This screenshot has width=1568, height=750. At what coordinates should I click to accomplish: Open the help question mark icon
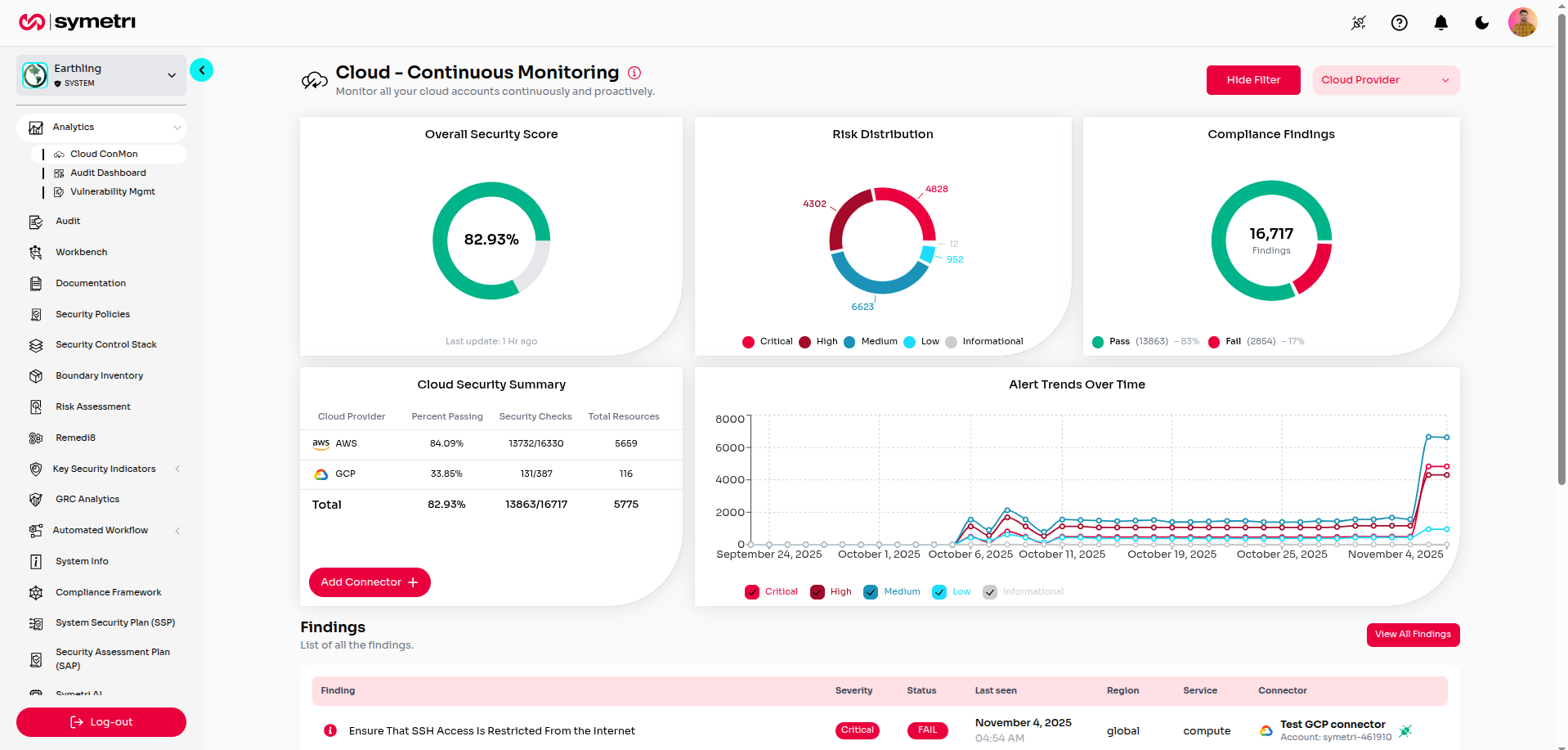point(1399,23)
